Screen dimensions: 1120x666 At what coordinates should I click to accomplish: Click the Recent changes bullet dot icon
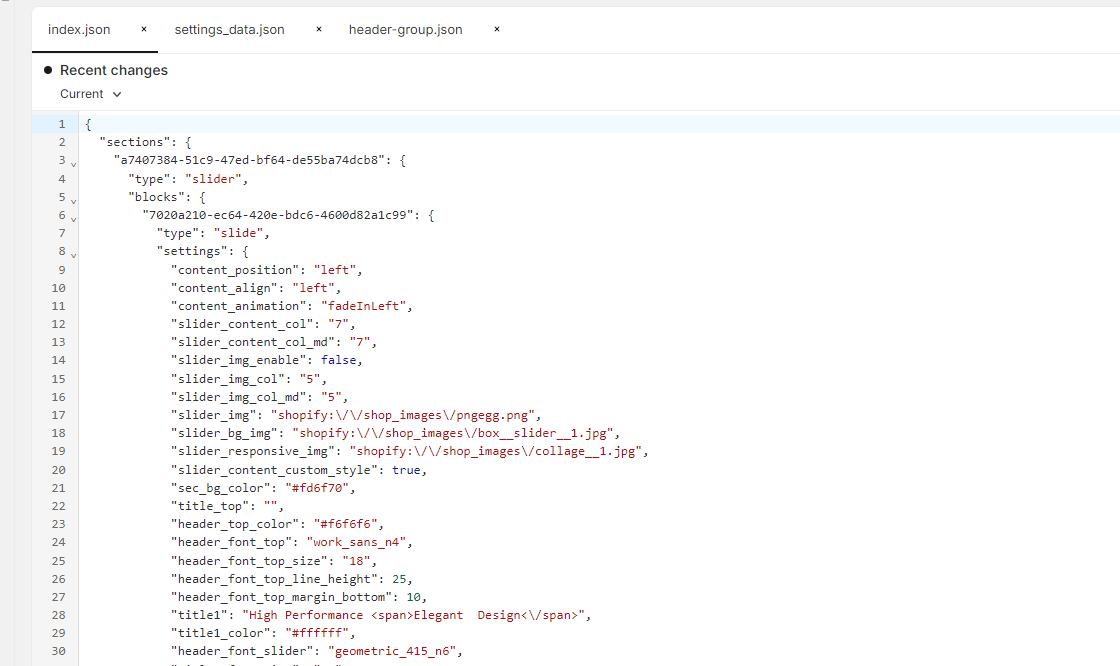click(x=48, y=70)
